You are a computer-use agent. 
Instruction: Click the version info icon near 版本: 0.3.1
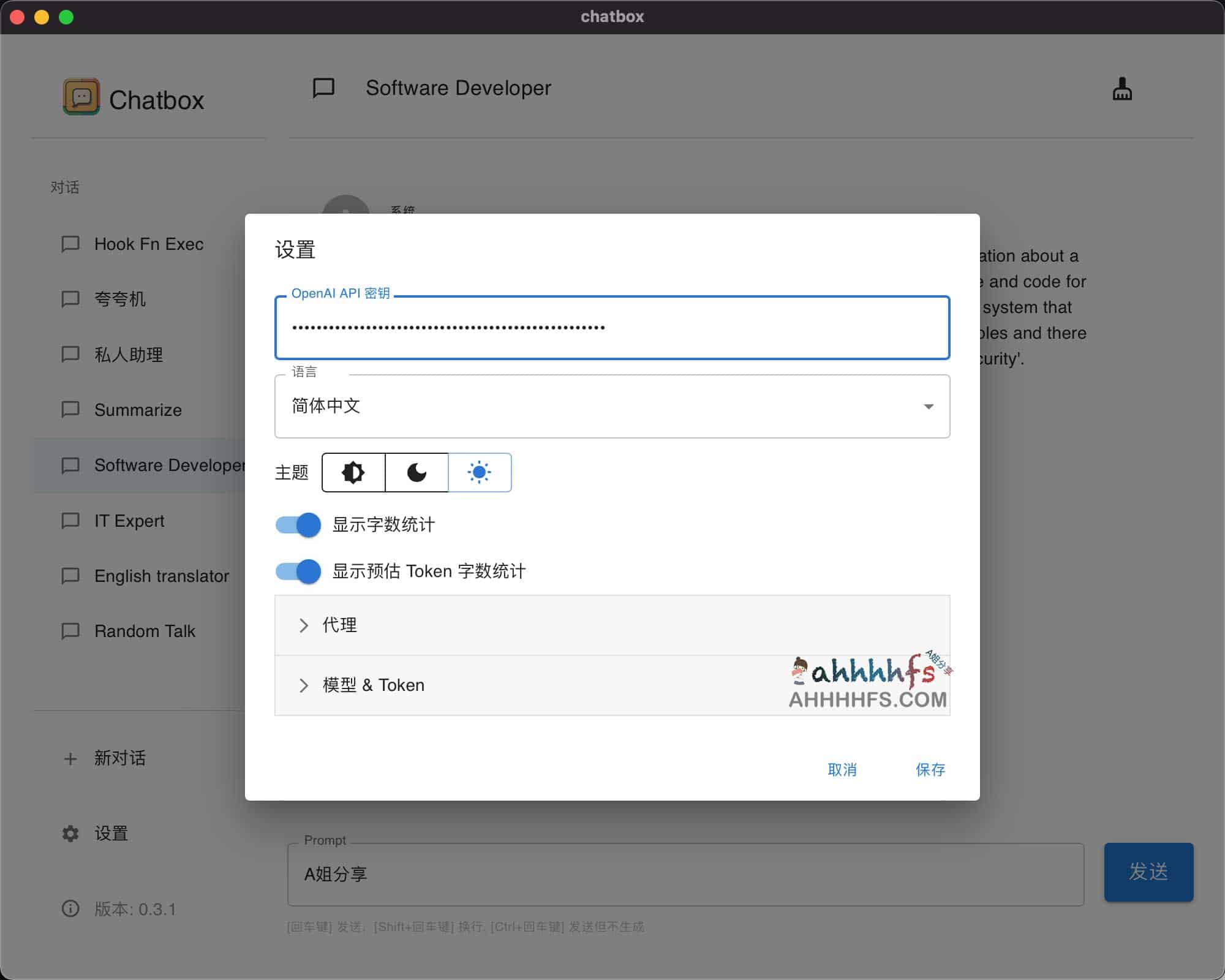pos(70,910)
